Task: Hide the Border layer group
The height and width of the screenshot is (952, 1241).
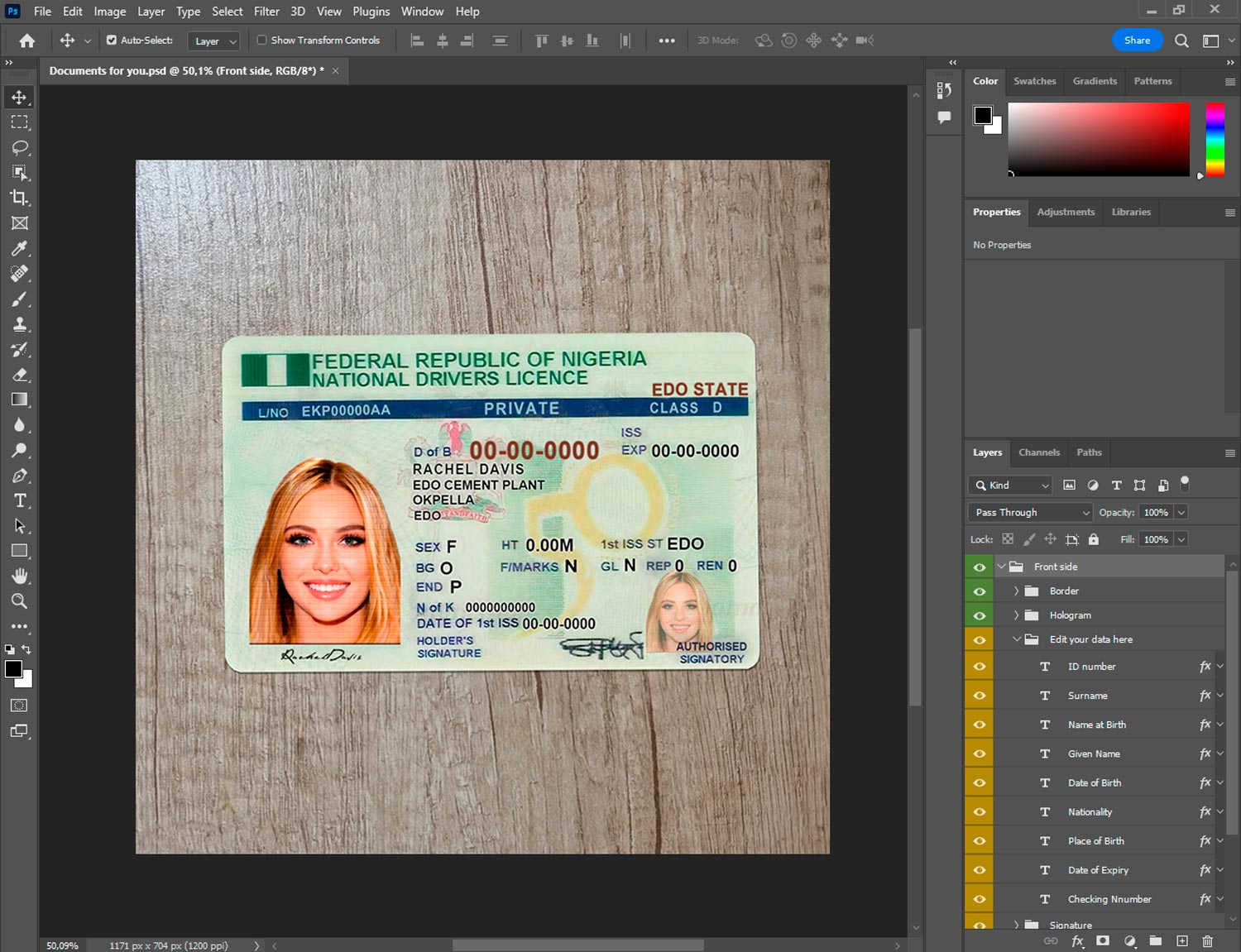Action: click(x=980, y=591)
